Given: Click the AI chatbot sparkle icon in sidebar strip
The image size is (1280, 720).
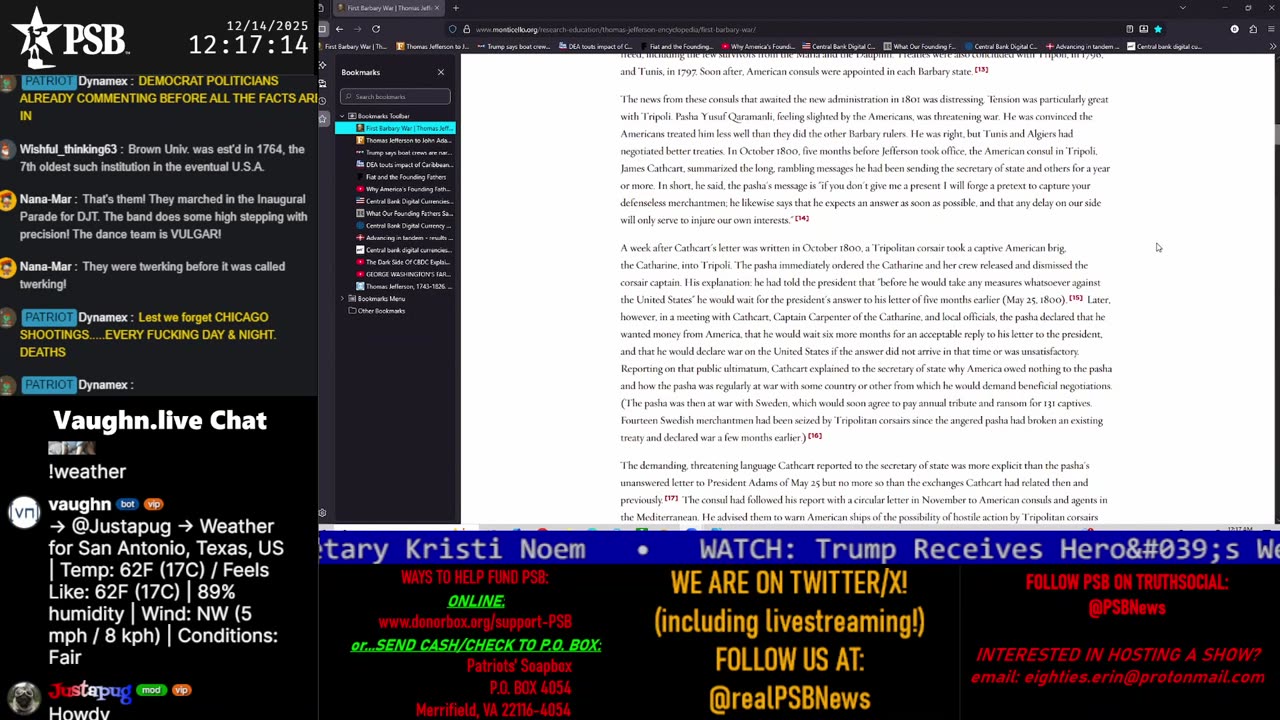Looking at the screenshot, I should (322, 65).
